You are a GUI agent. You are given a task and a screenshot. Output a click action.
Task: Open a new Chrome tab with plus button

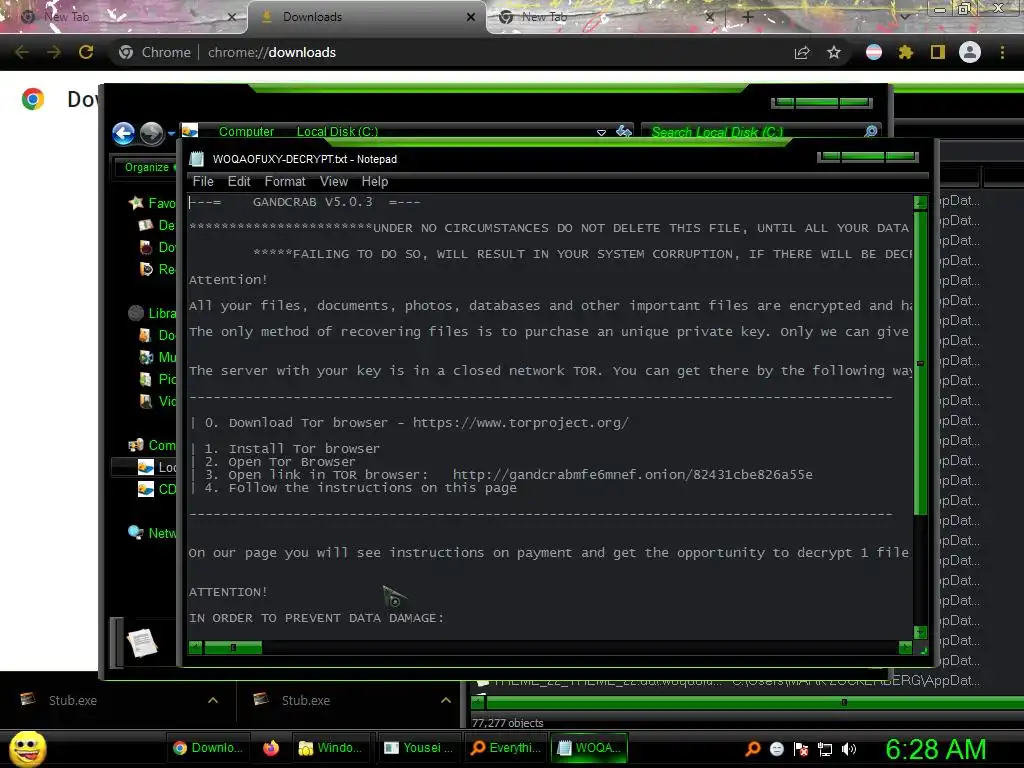tap(748, 17)
